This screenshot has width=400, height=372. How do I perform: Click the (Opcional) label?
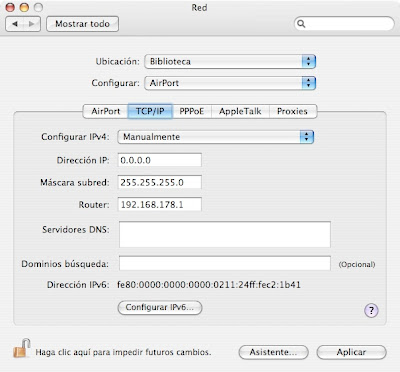click(x=357, y=264)
